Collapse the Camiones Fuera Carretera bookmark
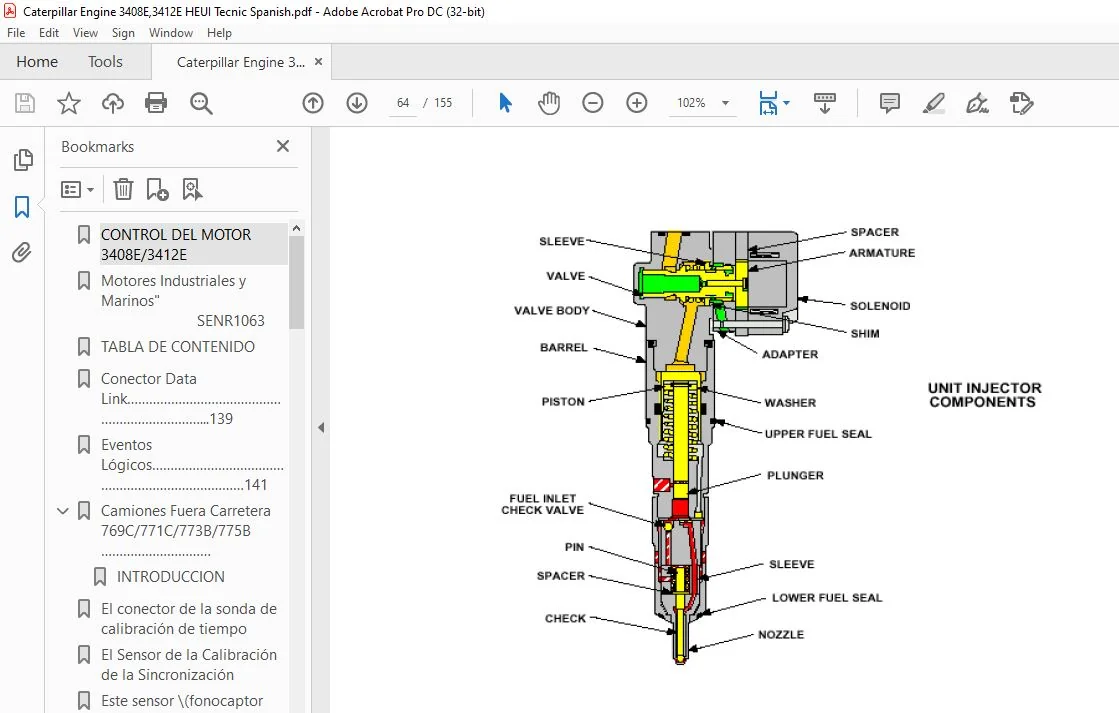 click(63, 511)
